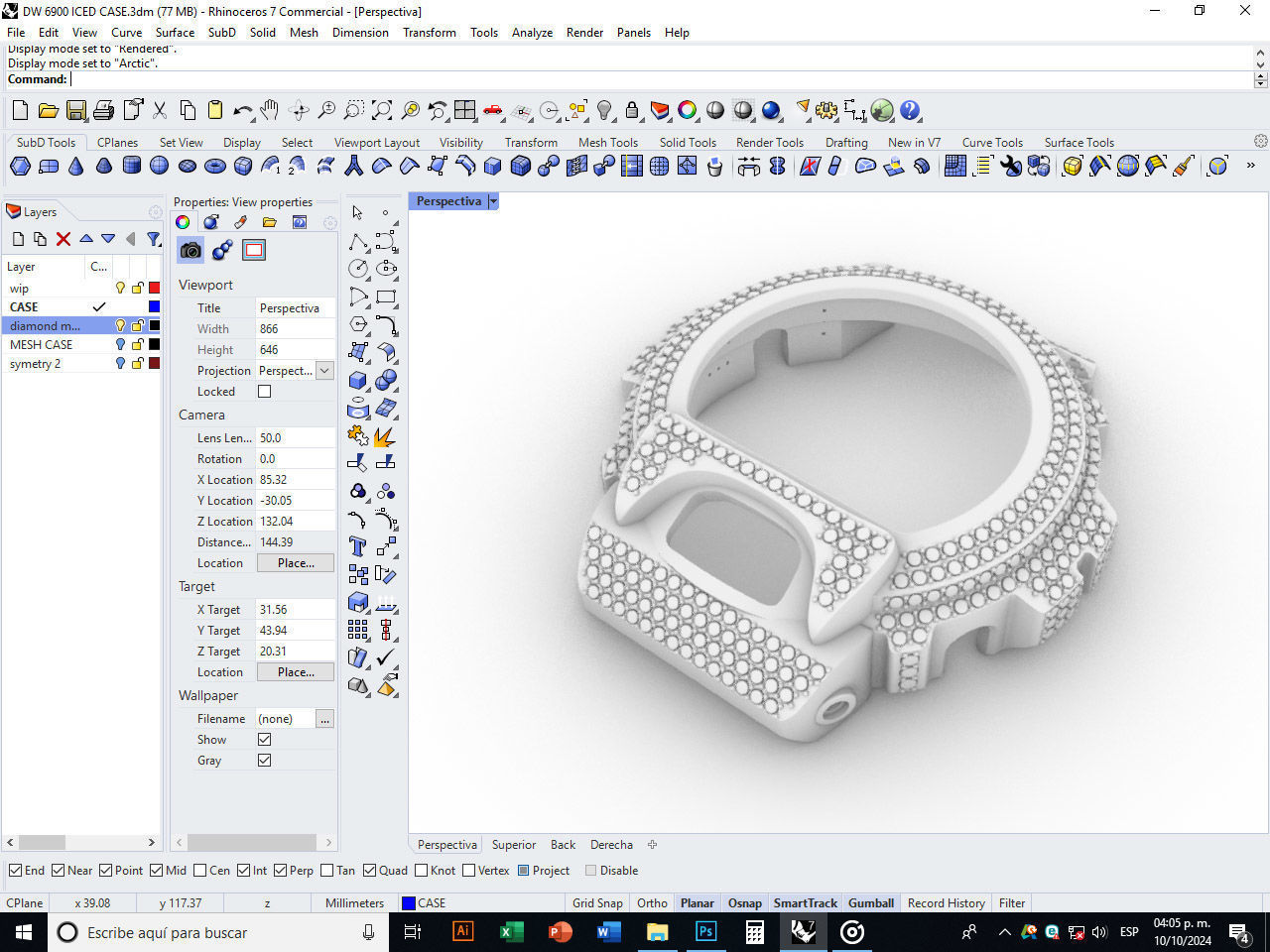Uncheck the wallpaper Show checkbox
The height and width of the screenshot is (952, 1270).
[x=264, y=740]
